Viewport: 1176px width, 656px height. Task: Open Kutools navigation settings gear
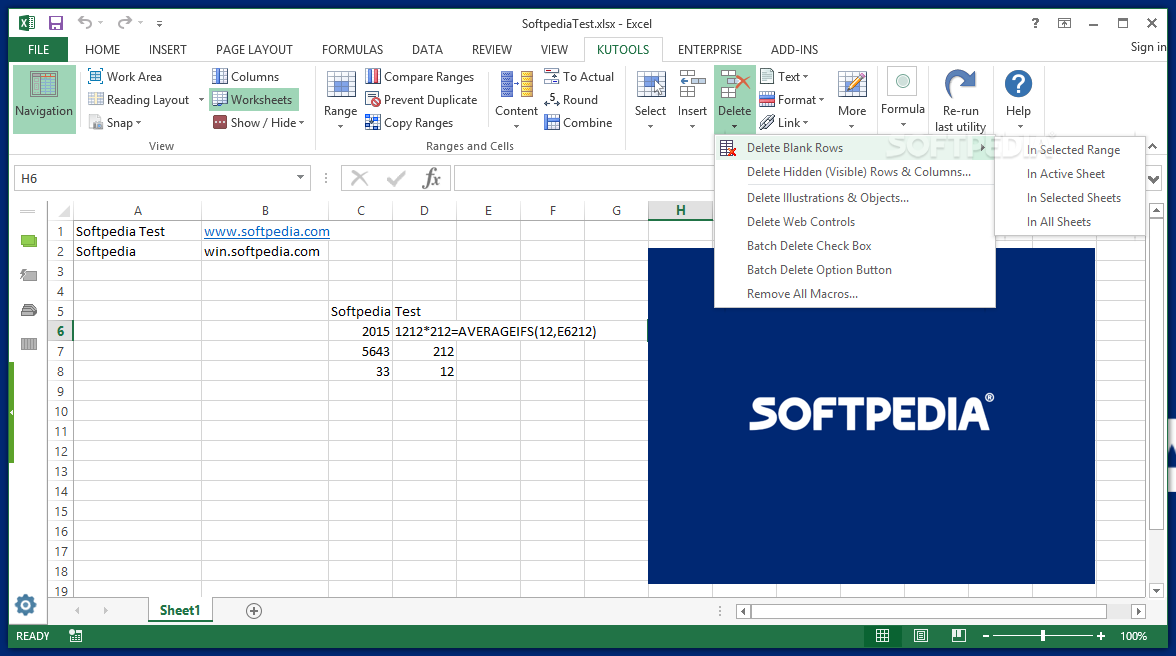[x=26, y=605]
